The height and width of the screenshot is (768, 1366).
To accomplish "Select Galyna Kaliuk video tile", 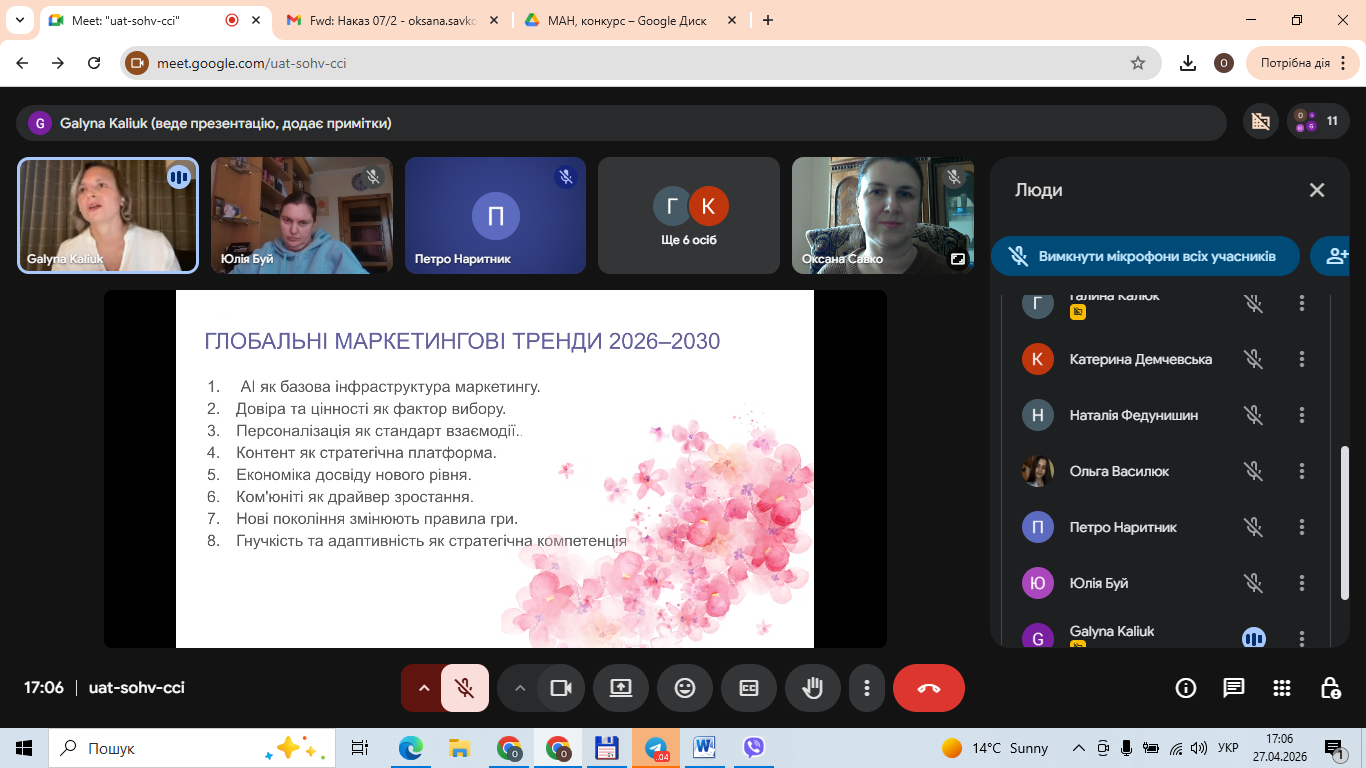I will point(108,215).
